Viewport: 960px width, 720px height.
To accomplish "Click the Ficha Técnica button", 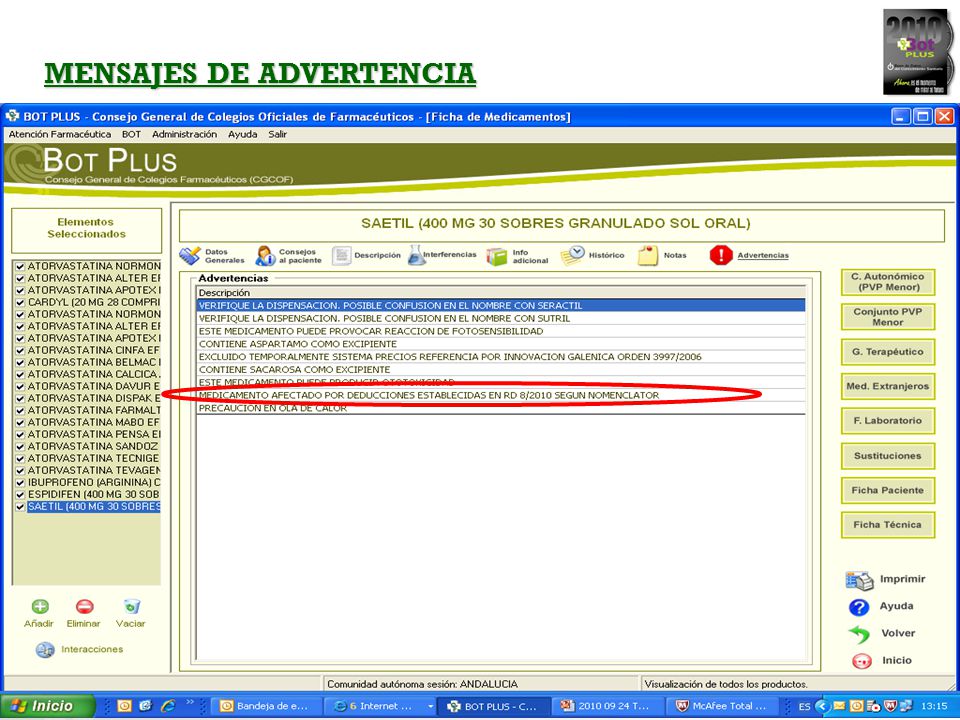I will [888, 525].
